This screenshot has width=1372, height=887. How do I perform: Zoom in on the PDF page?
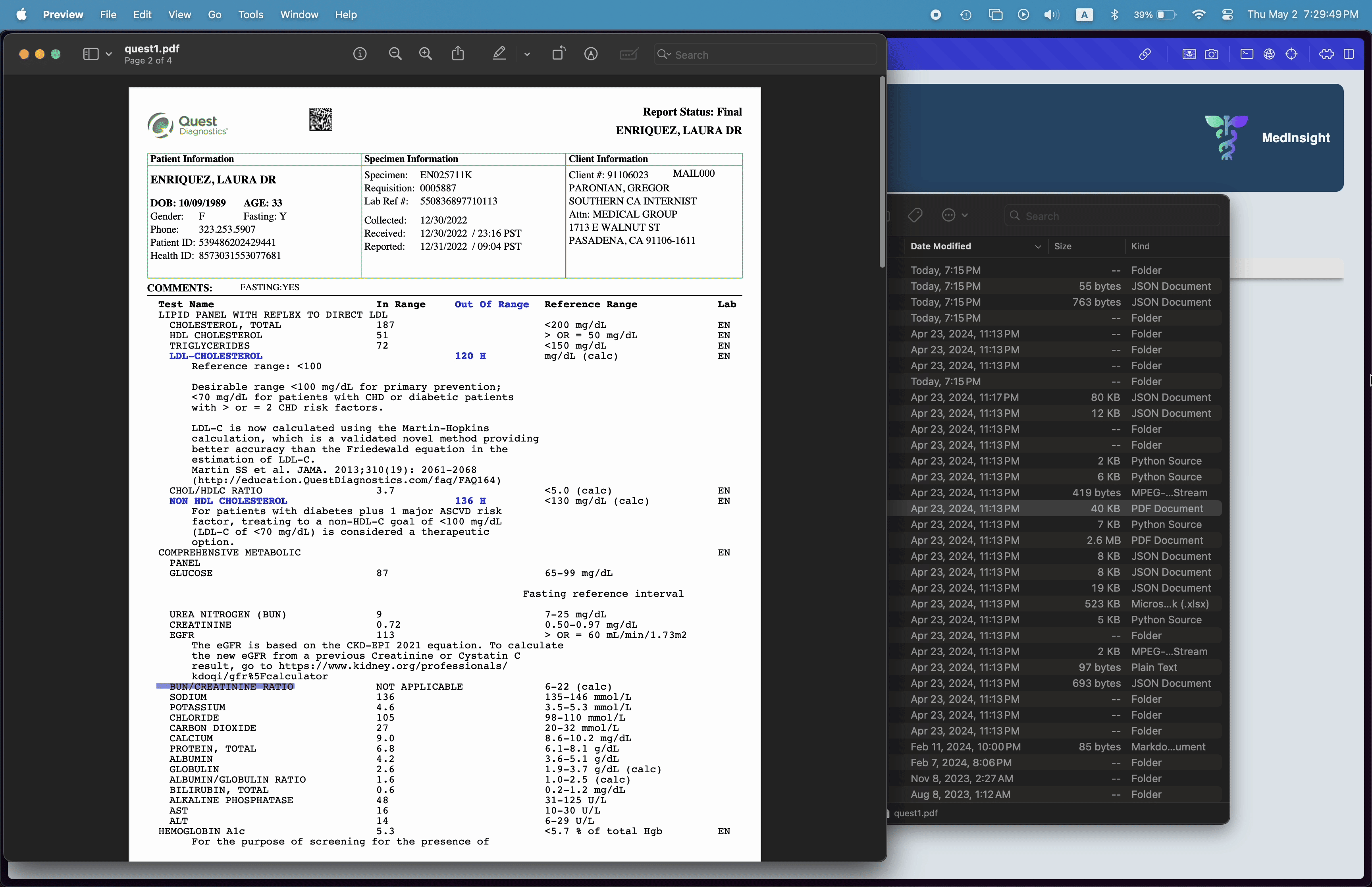point(426,54)
